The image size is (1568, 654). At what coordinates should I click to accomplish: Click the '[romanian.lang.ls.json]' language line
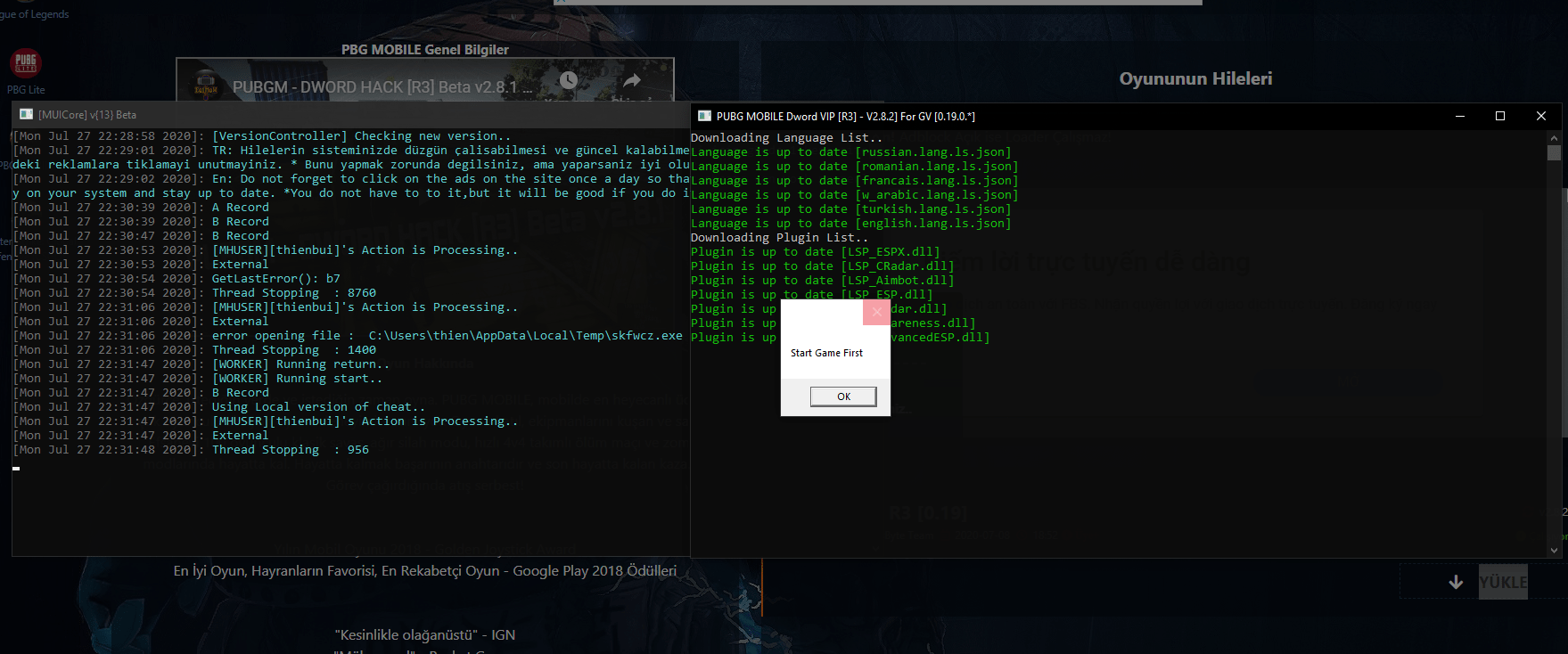855,167
